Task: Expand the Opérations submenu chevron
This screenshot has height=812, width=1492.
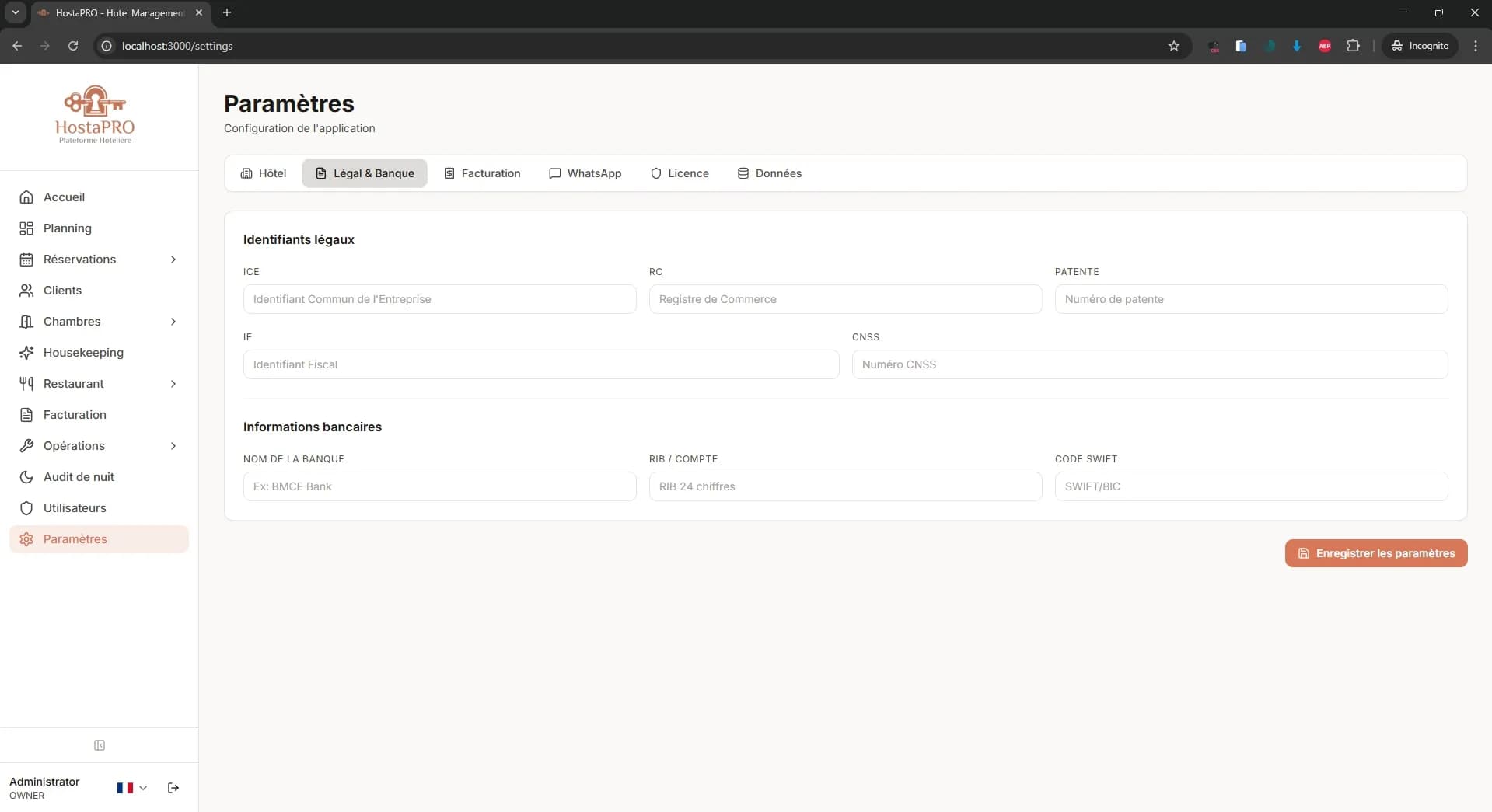Action: [173, 446]
